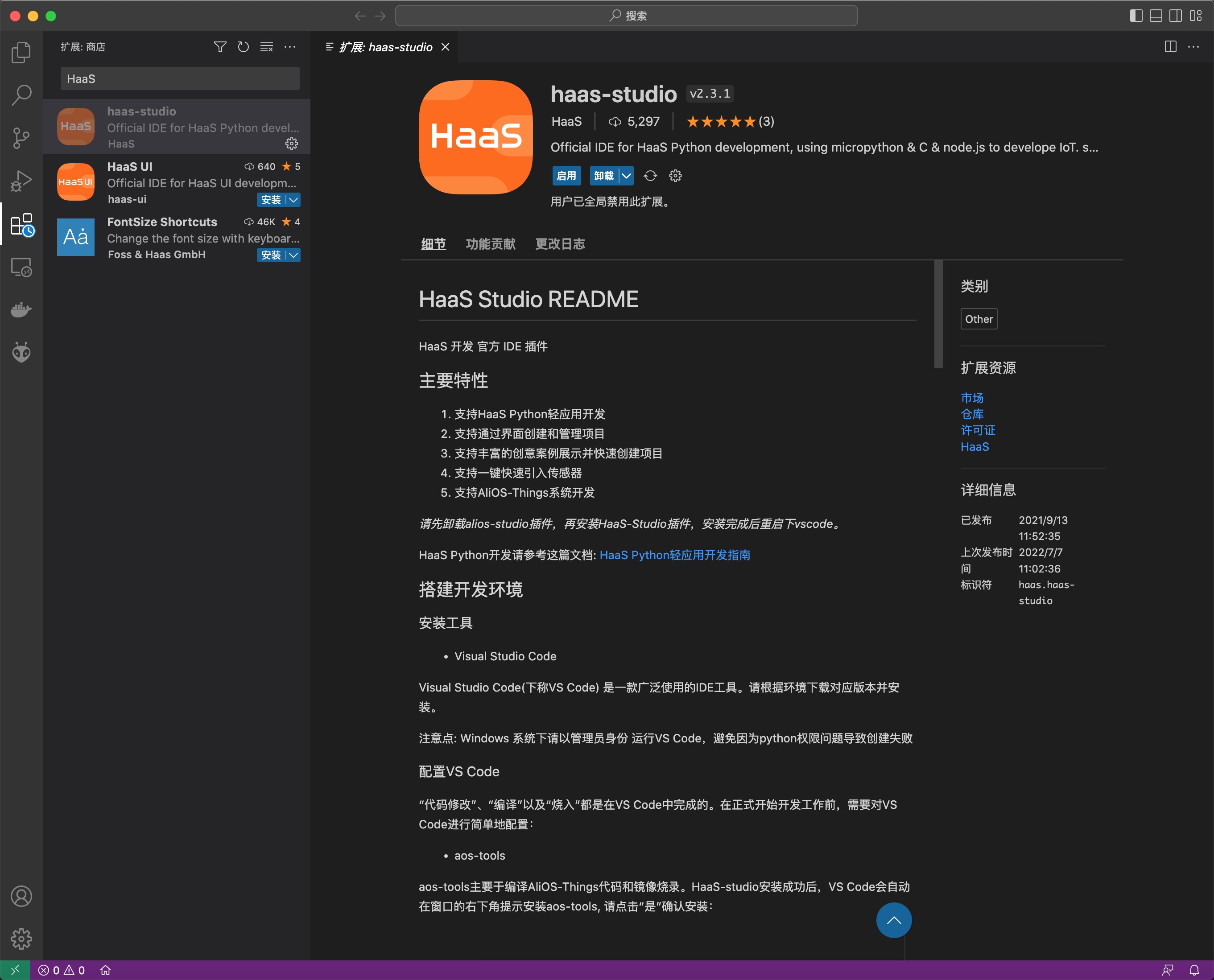This screenshot has height=980, width=1214.
Task: Clear the extension search results
Action: pyautogui.click(x=266, y=47)
